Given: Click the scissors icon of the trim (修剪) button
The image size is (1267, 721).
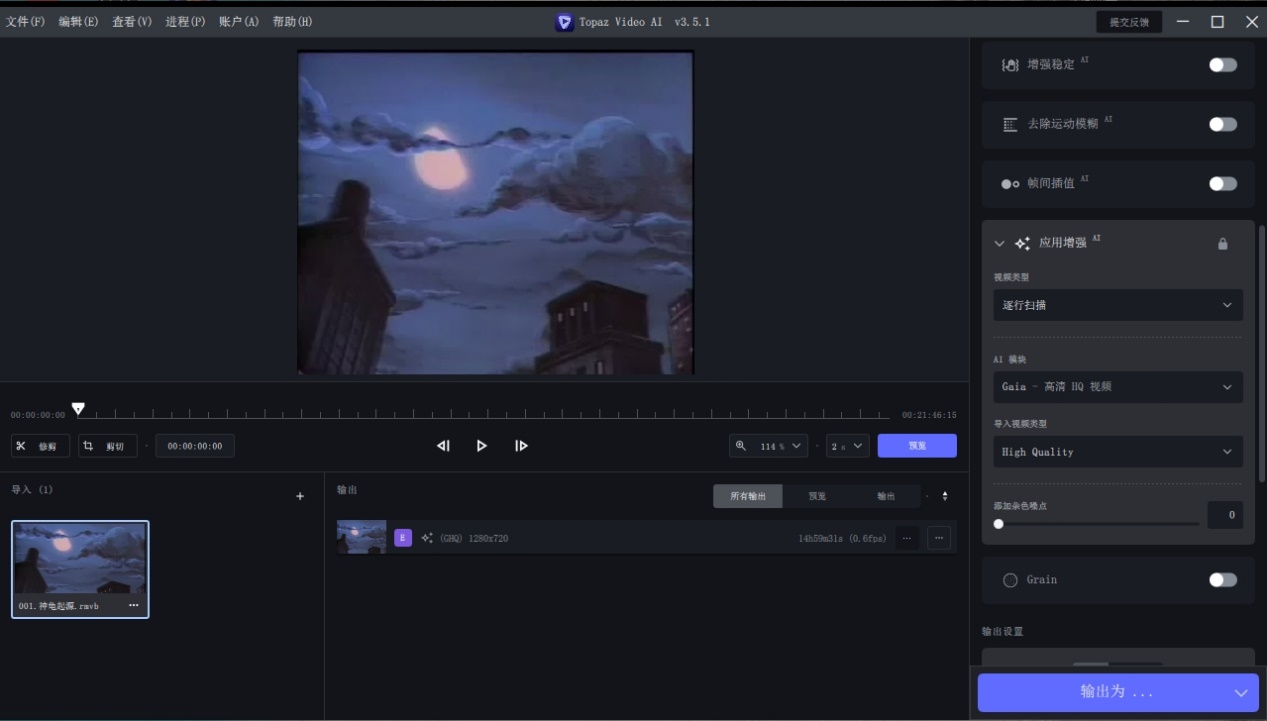Looking at the screenshot, I should (21, 446).
